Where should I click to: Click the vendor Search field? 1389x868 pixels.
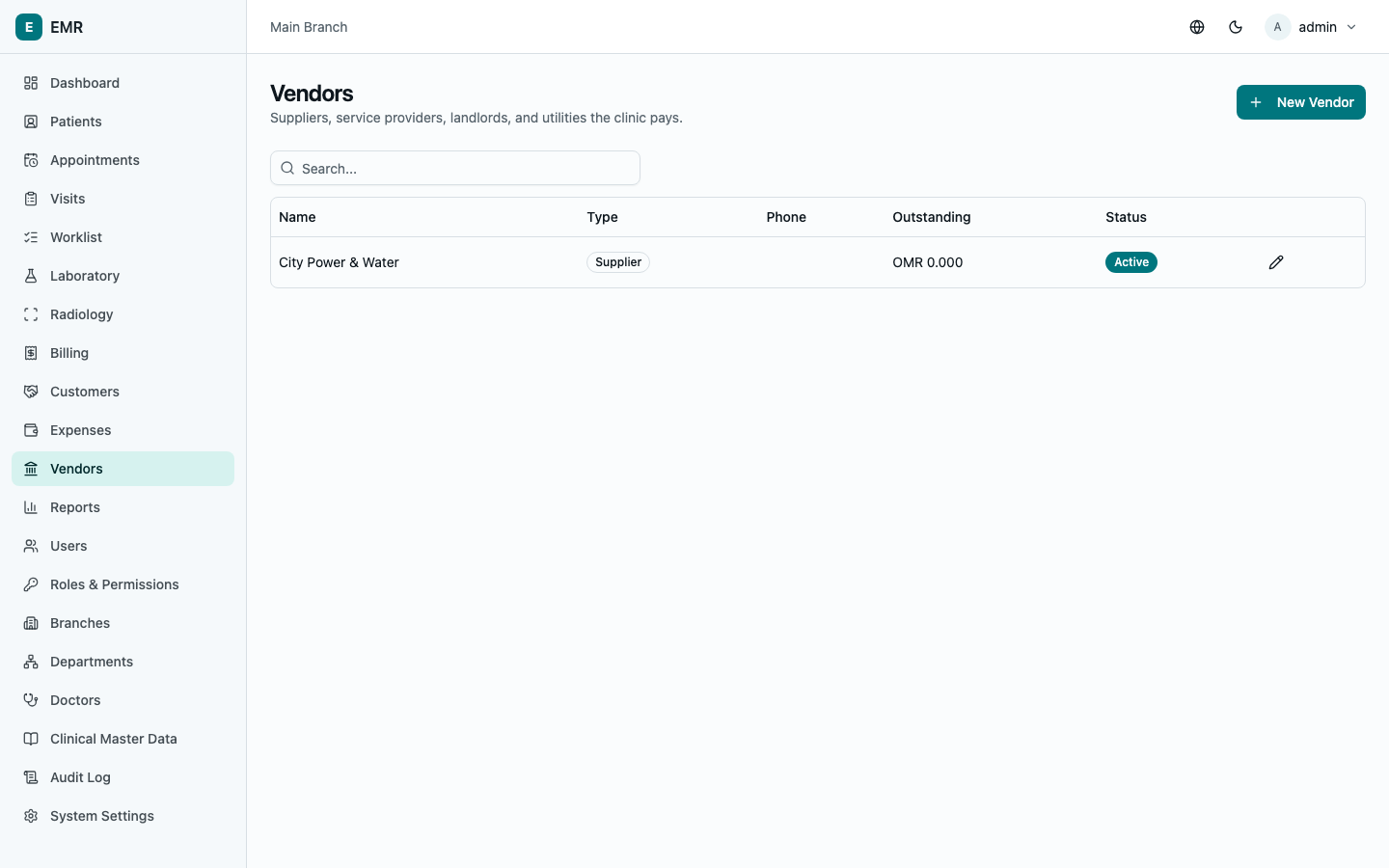point(455,168)
